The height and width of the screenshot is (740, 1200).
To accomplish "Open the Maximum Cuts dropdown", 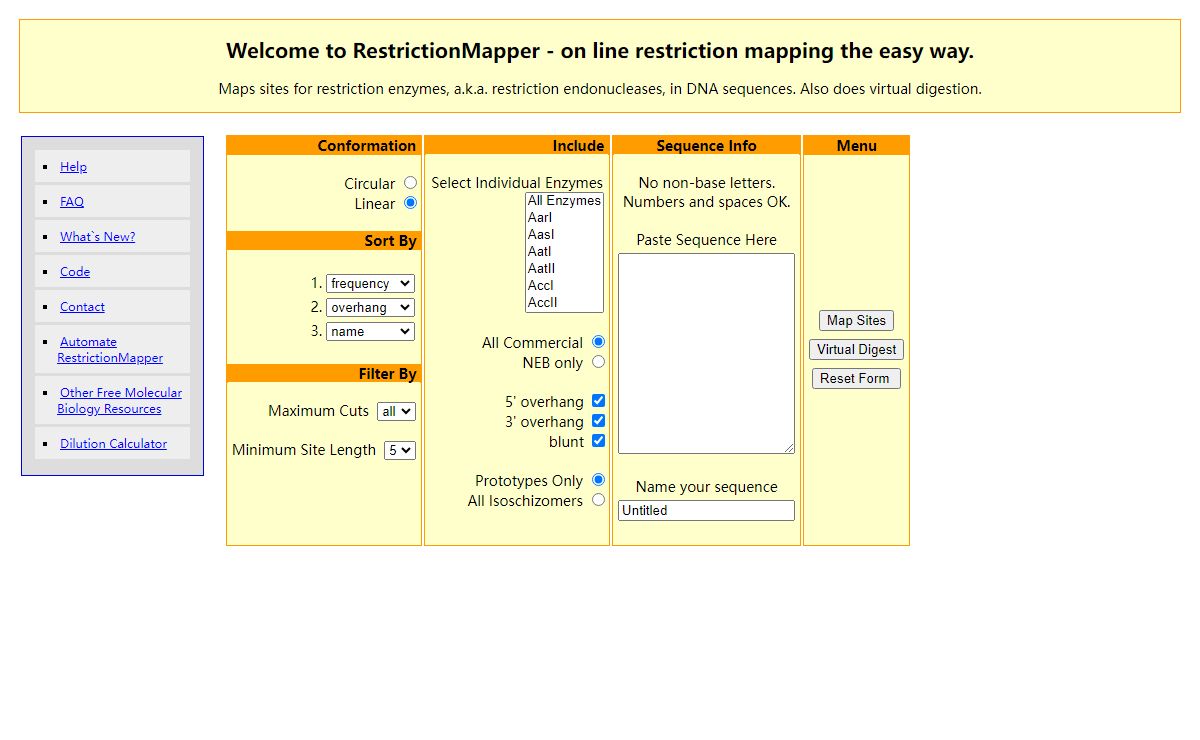I will (396, 411).
